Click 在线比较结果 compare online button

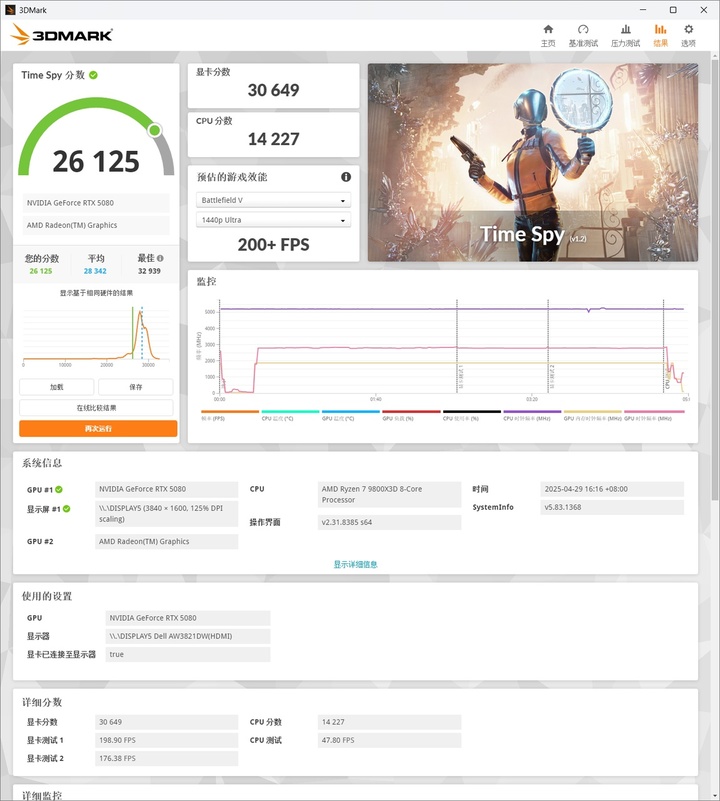[96, 408]
